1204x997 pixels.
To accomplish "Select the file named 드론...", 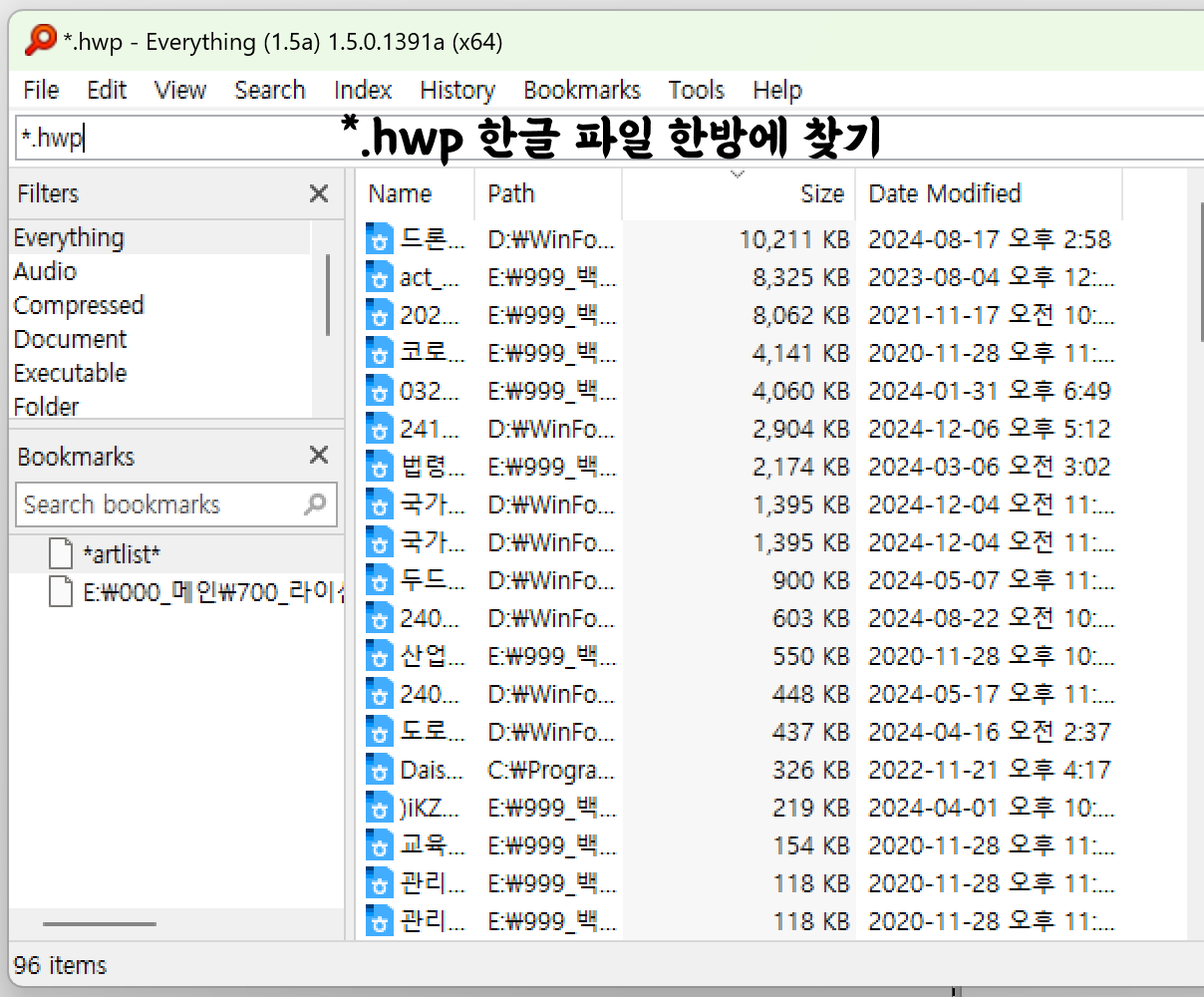I will 433,239.
